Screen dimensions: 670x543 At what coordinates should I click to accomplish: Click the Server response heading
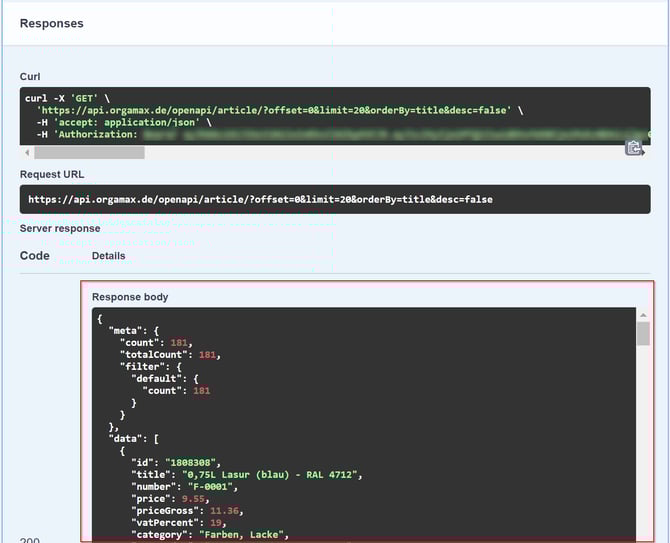point(60,228)
